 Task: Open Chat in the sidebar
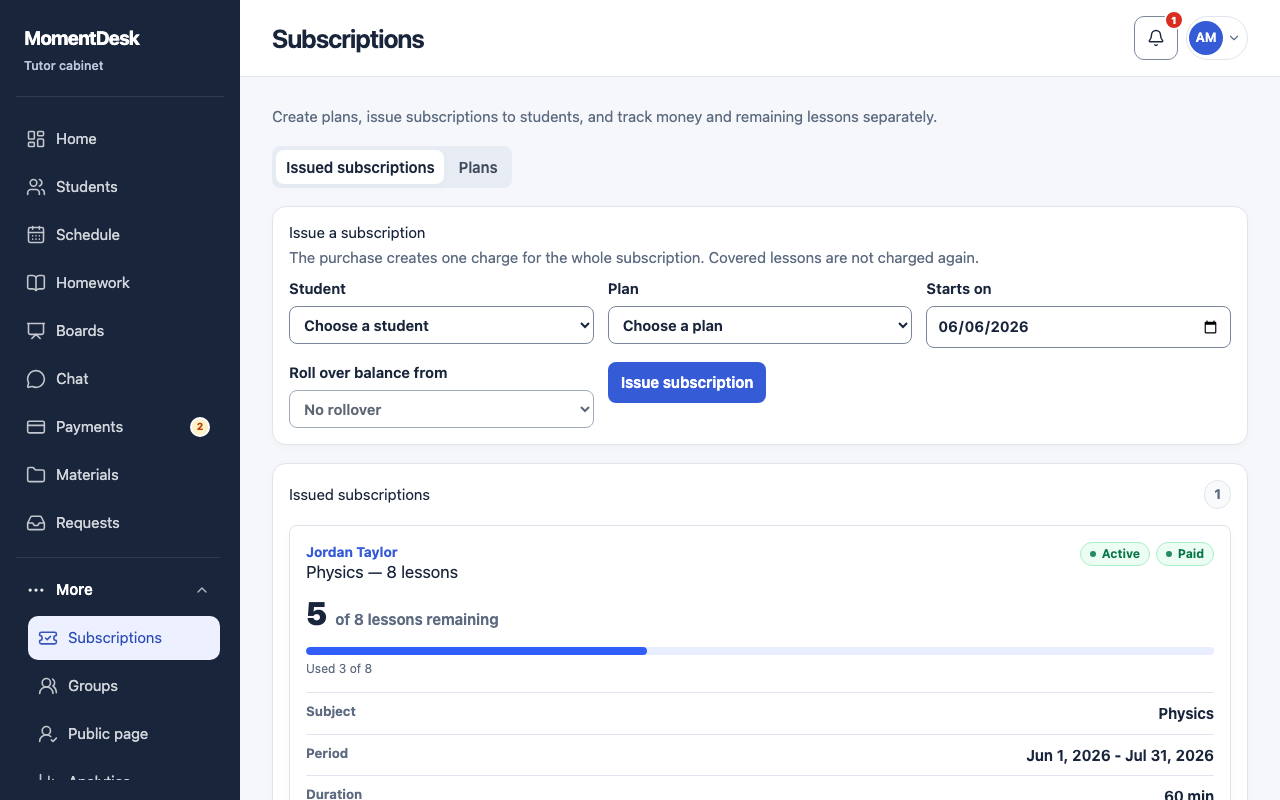(x=120, y=379)
